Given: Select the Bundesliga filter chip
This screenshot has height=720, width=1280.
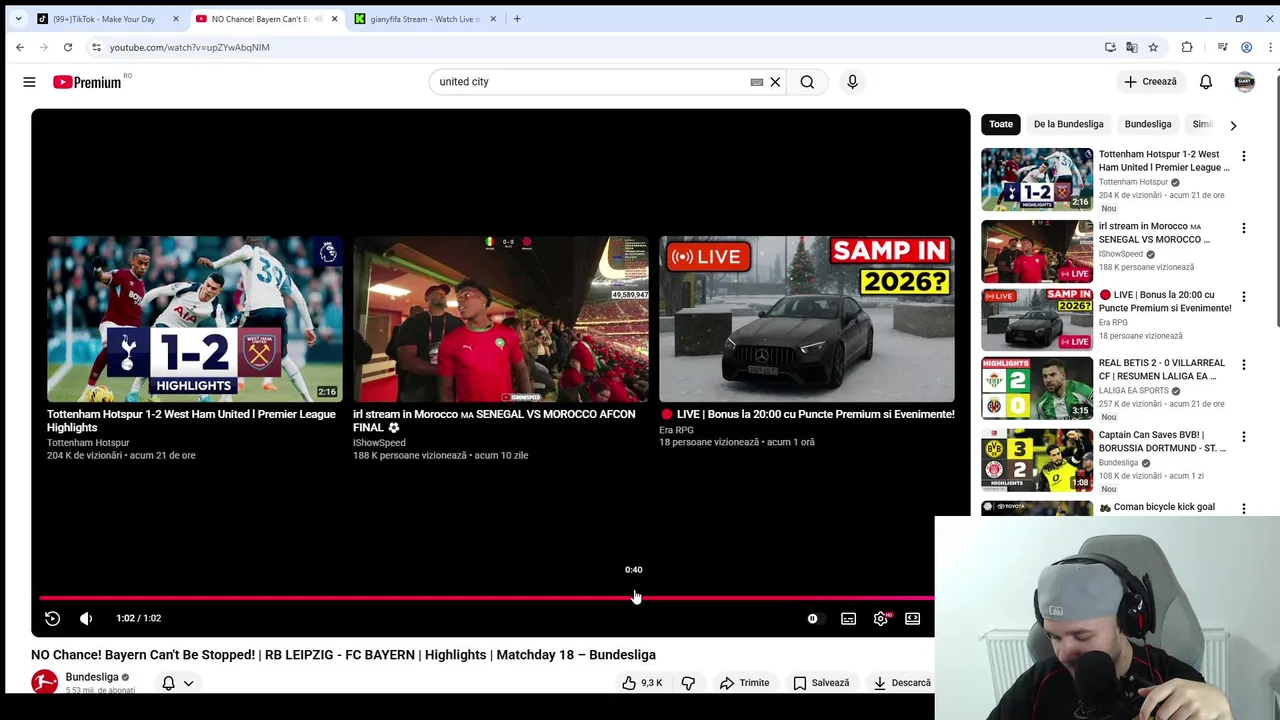Looking at the screenshot, I should click(1148, 124).
